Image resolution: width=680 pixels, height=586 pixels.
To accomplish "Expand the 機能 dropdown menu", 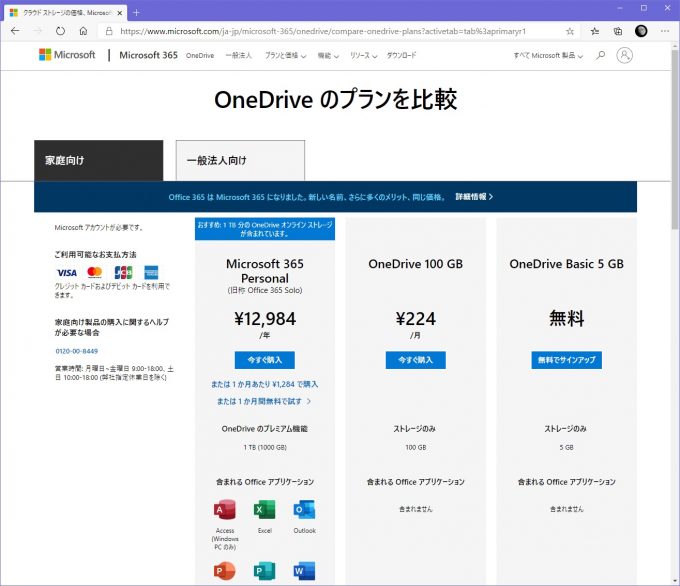I will [x=328, y=56].
